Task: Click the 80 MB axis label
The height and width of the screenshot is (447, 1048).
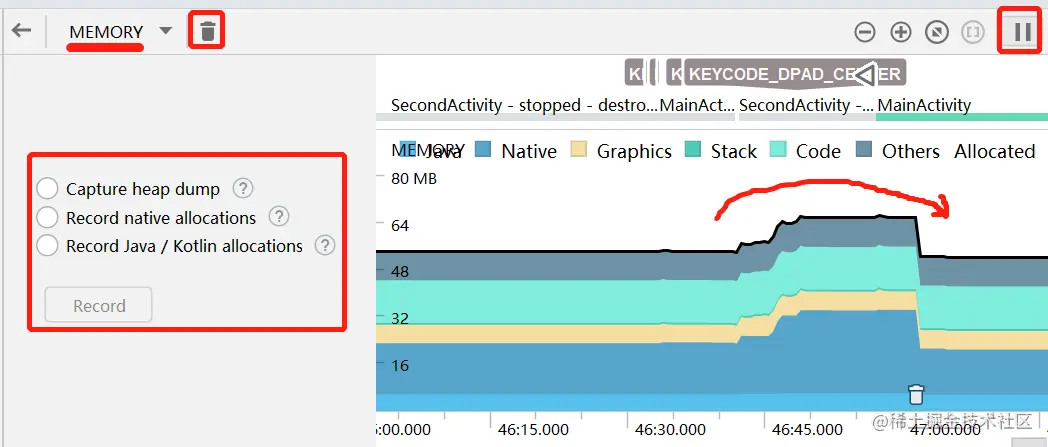Action: pos(414,179)
